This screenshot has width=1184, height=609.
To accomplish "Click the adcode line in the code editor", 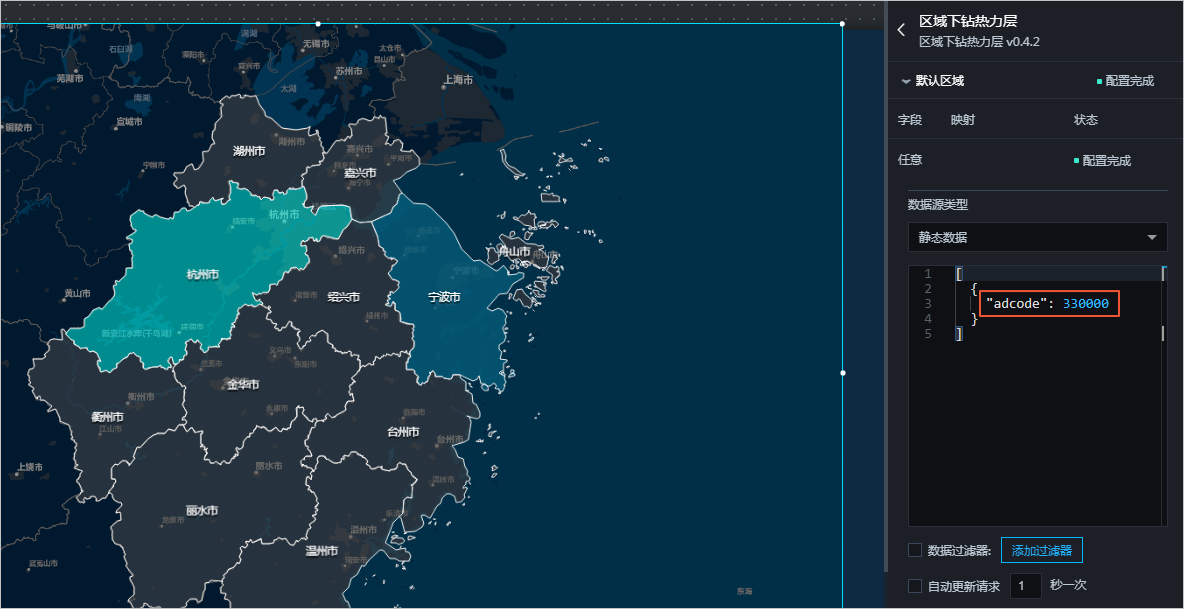I will pos(1047,303).
